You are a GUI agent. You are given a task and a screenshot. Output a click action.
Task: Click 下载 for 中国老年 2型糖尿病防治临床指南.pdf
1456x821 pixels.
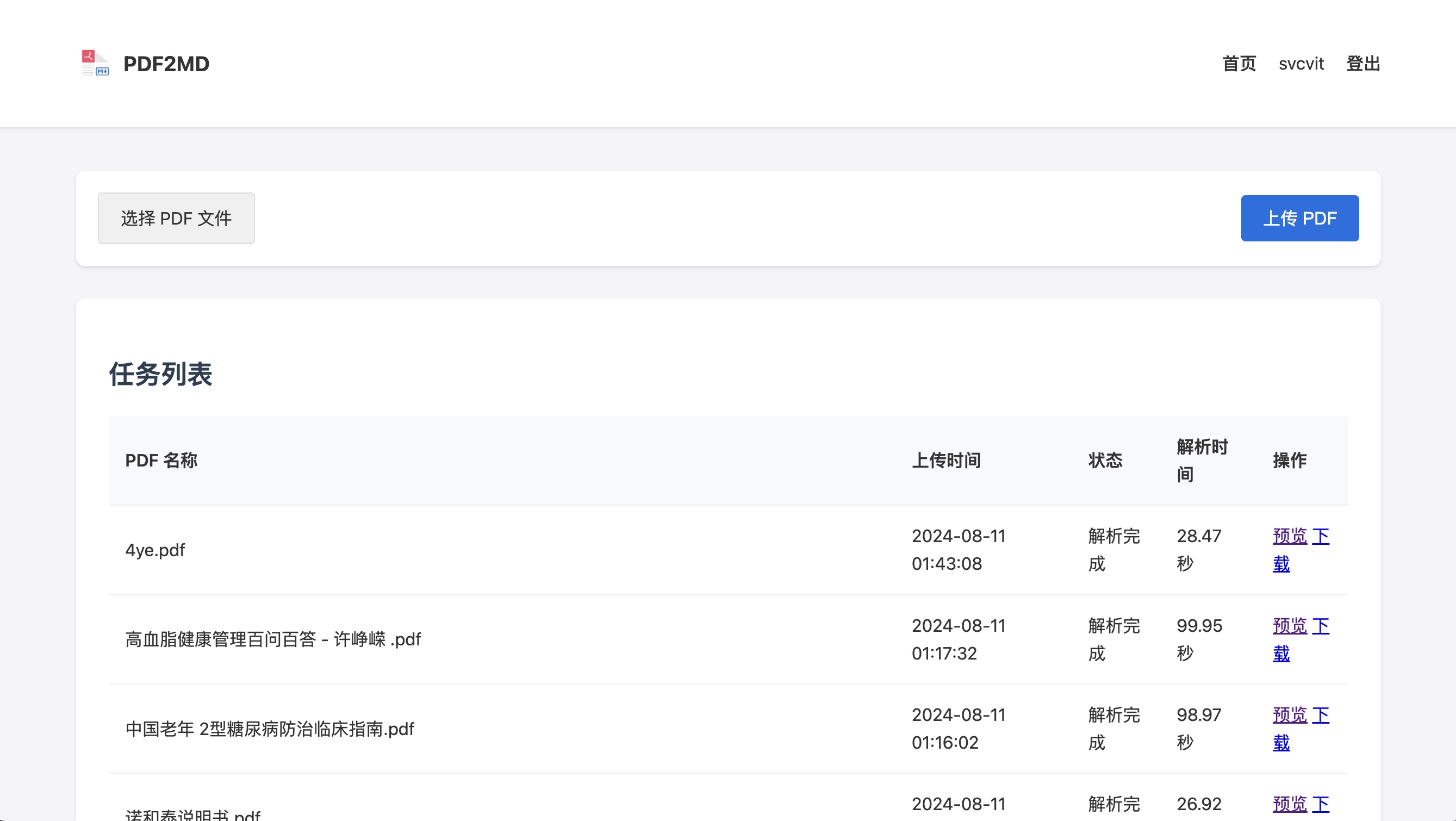click(x=1301, y=729)
